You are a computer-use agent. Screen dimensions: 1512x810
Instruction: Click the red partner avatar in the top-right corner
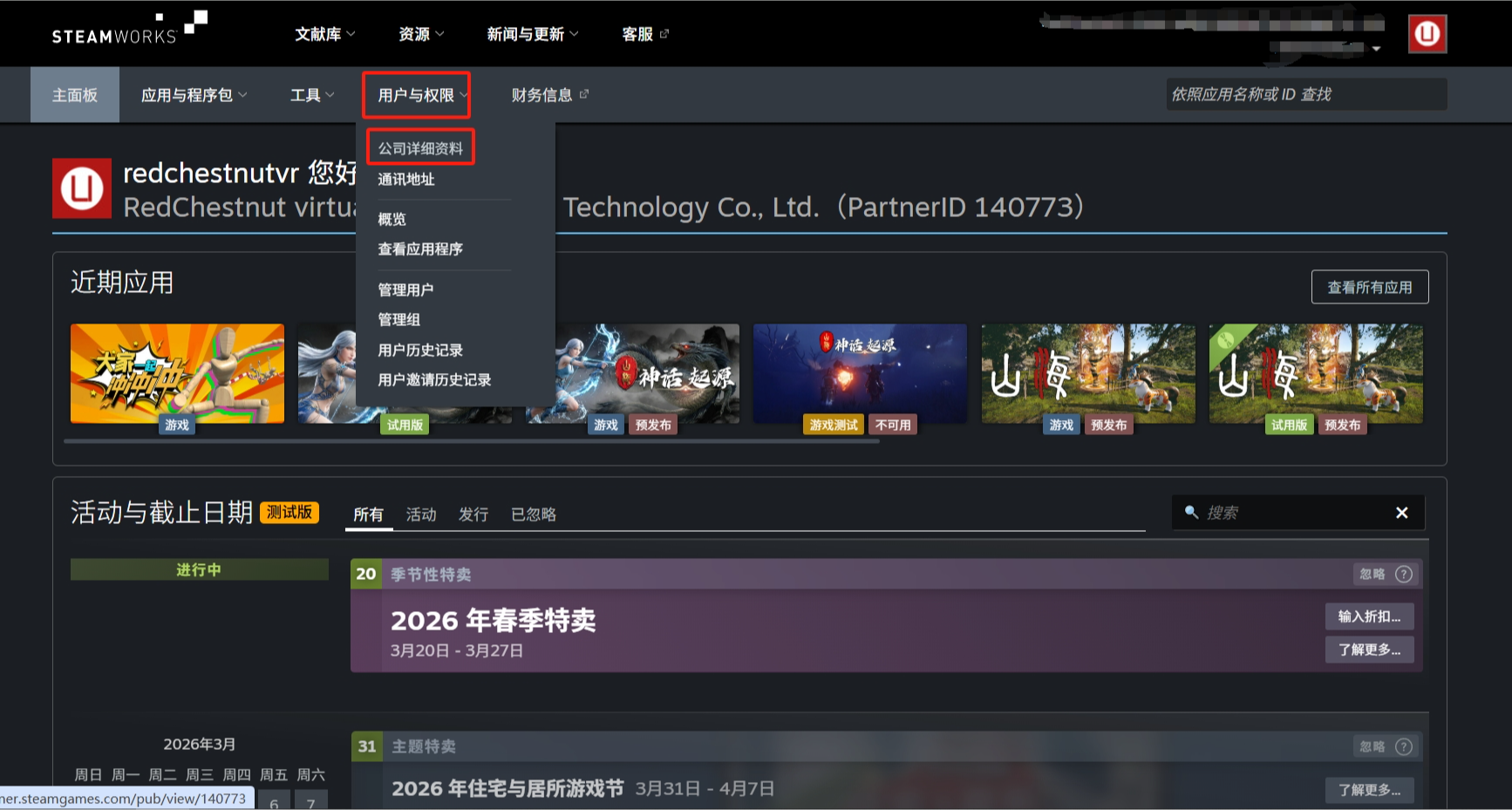[1427, 33]
